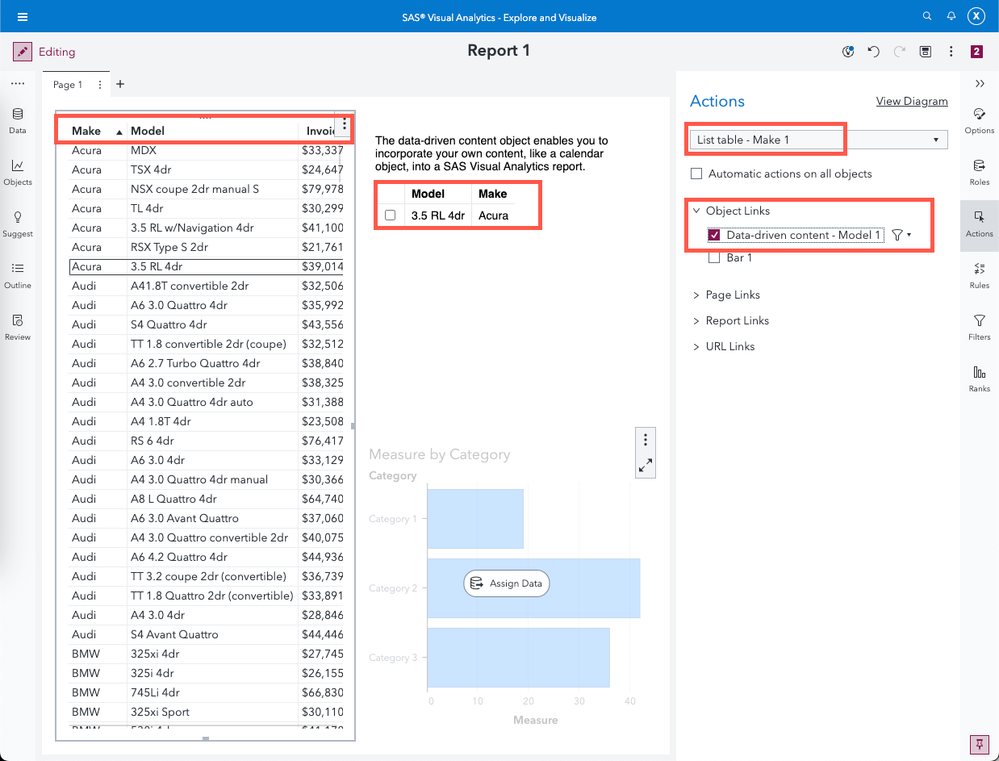The height and width of the screenshot is (761, 999).
Task: Click the search magnifier icon
Action: pyautogui.click(x=927, y=17)
